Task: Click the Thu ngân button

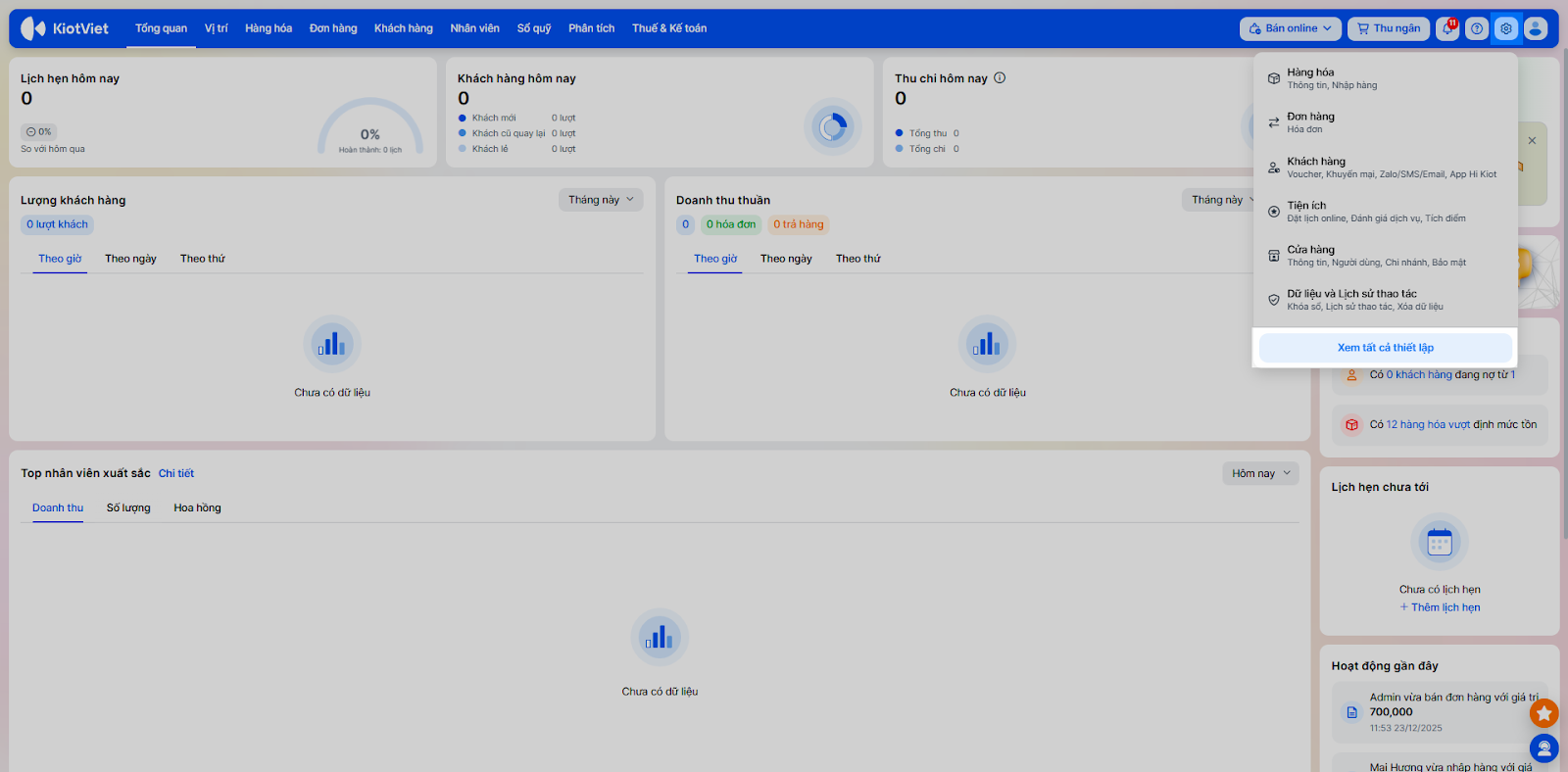Action: [1389, 28]
